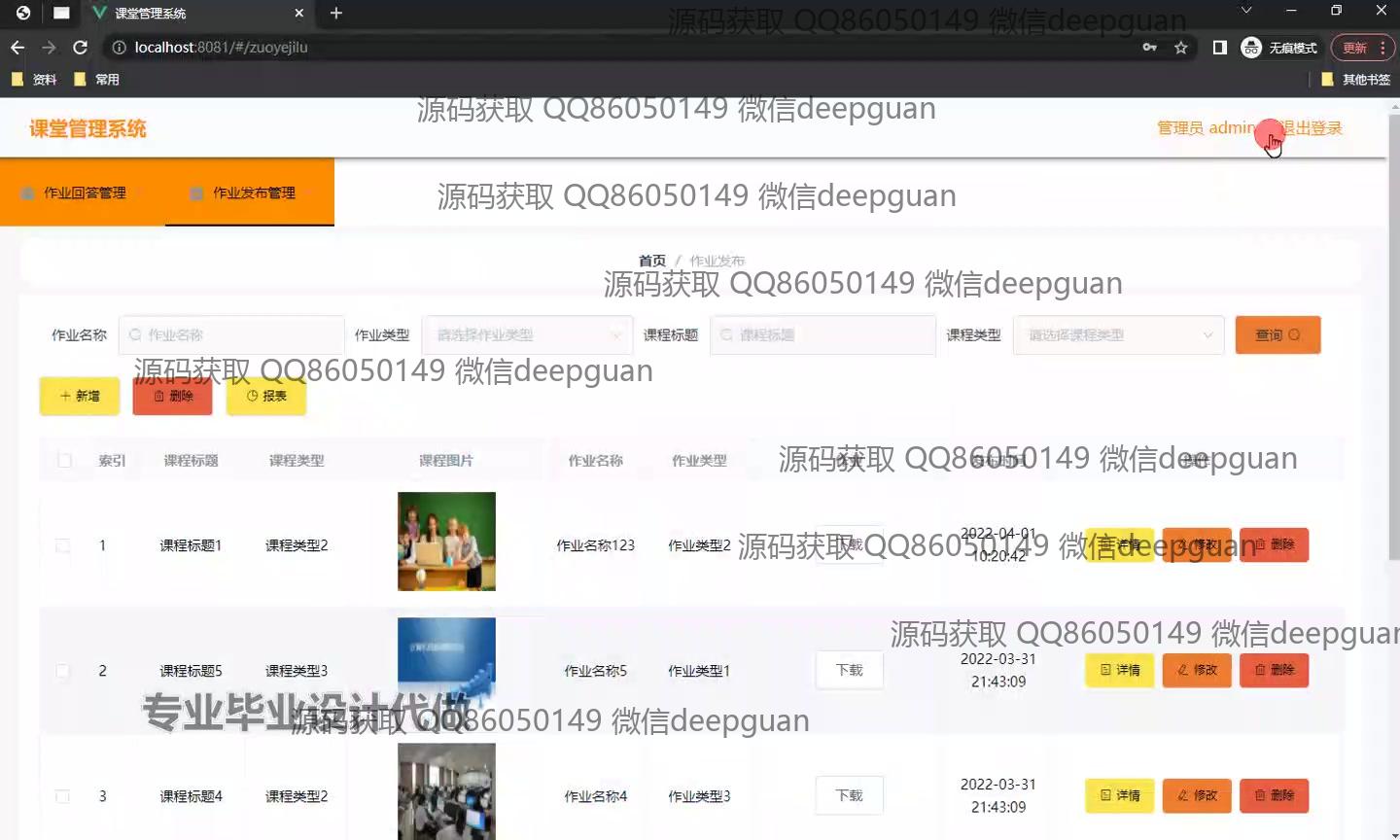The width and height of the screenshot is (1400, 840).
Task: Bookmark this page with star icon
Action: click(1180, 48)
